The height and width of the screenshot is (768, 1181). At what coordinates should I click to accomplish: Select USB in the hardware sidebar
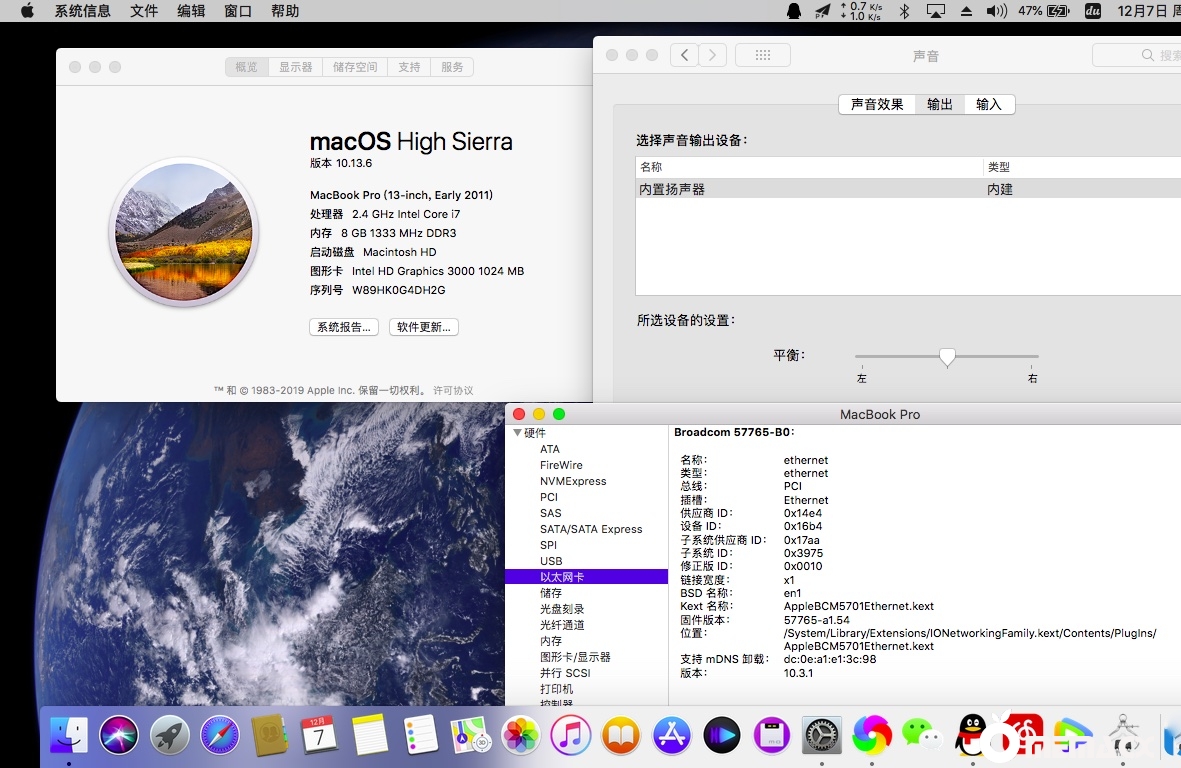551,561
